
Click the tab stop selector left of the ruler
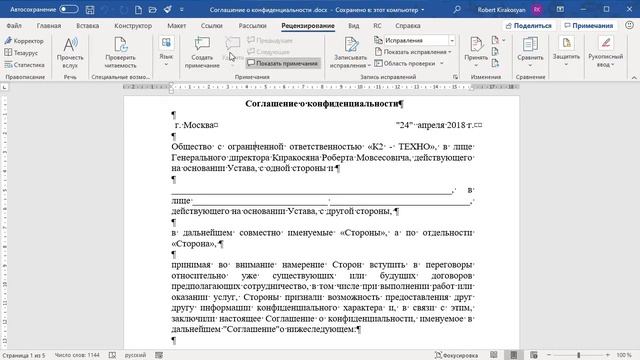4,87
